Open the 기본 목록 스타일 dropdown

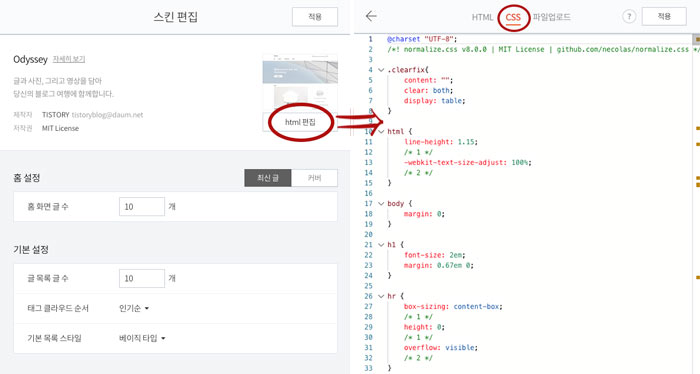142,338
